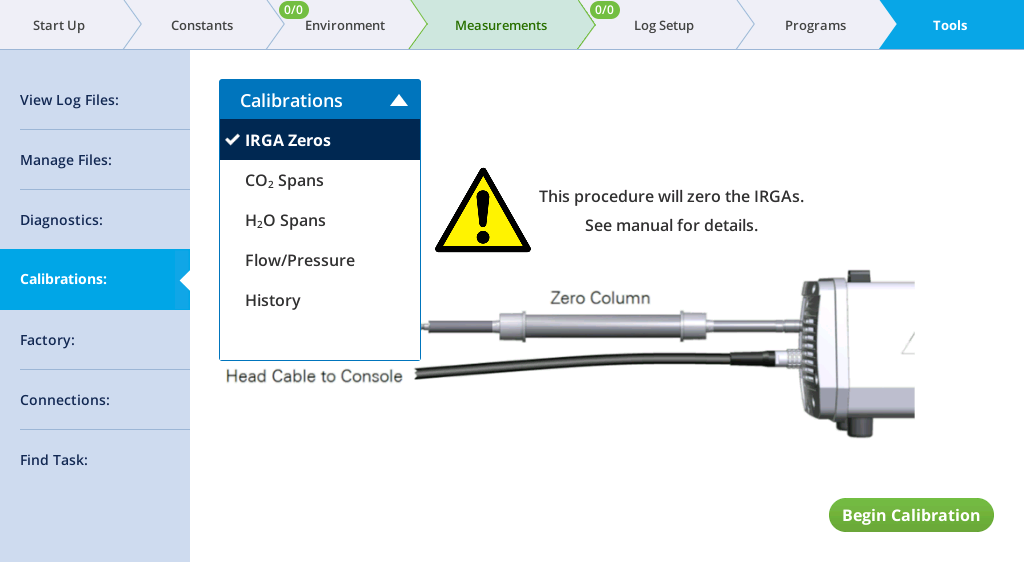This screenshot has width=1024, height=562.
Task: Start the procedure with Begin Calibration
Action: point(911,515)
